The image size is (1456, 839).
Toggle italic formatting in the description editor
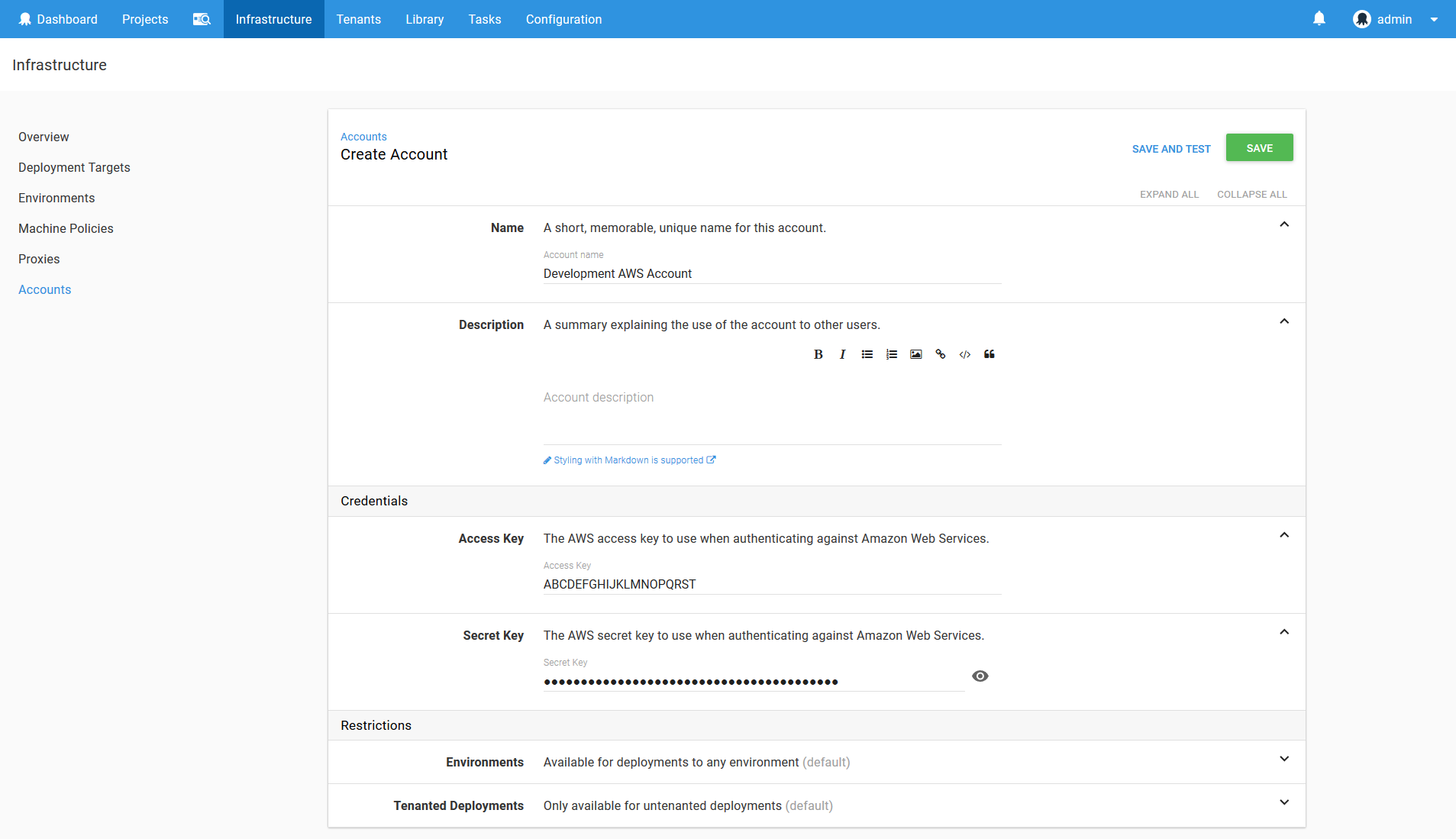pos(842,353)
